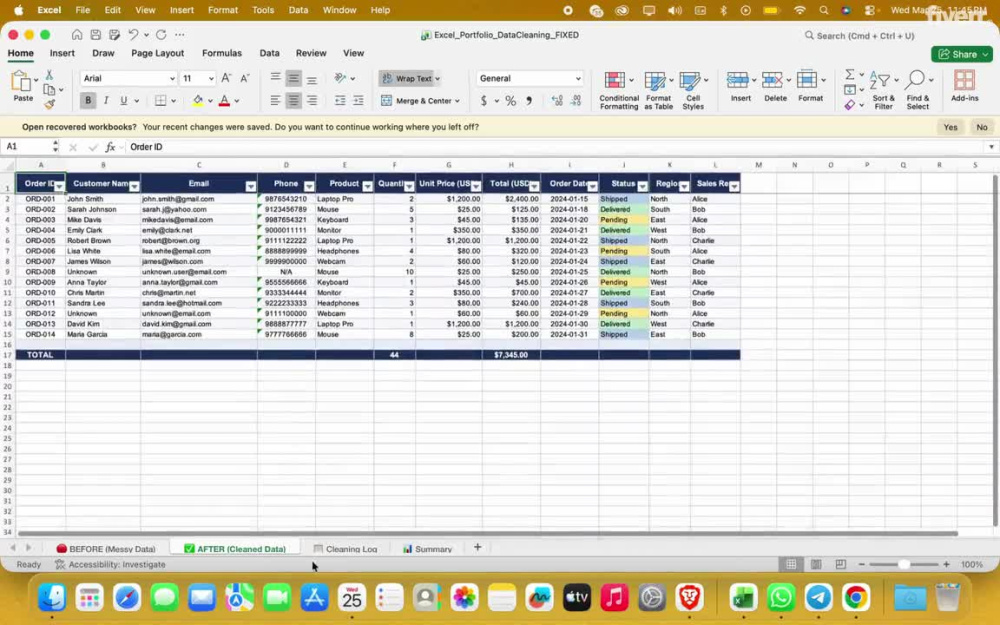This screenshot has width=1000, height=625.
Task: Open the font size dropdown
Action: 211,78
